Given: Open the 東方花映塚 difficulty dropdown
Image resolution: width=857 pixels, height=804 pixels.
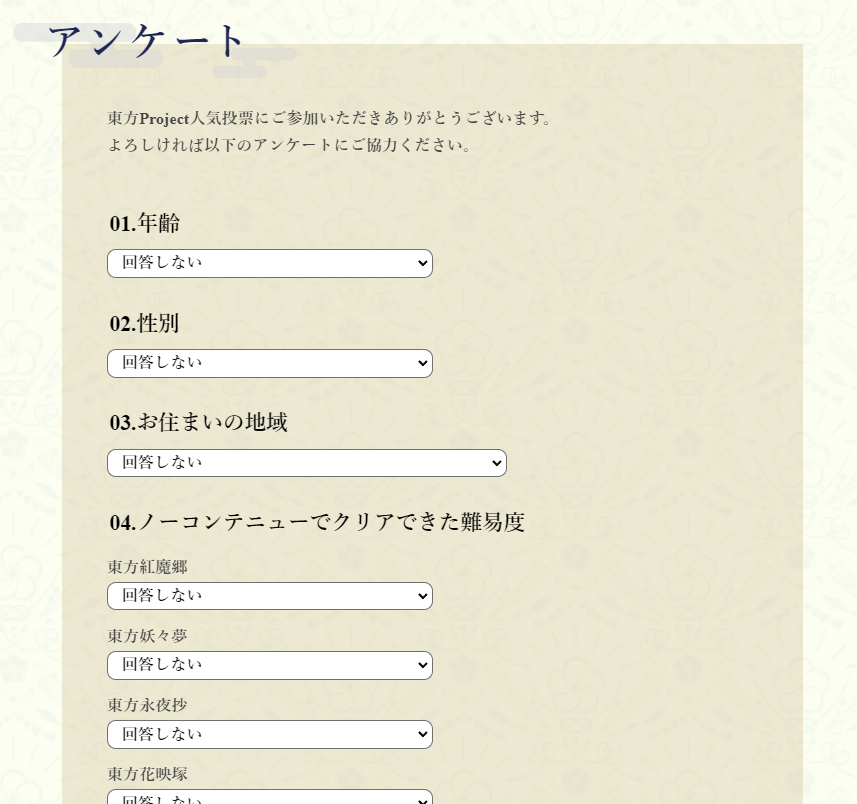Looking at the screenshot, I should coord(269,798).
